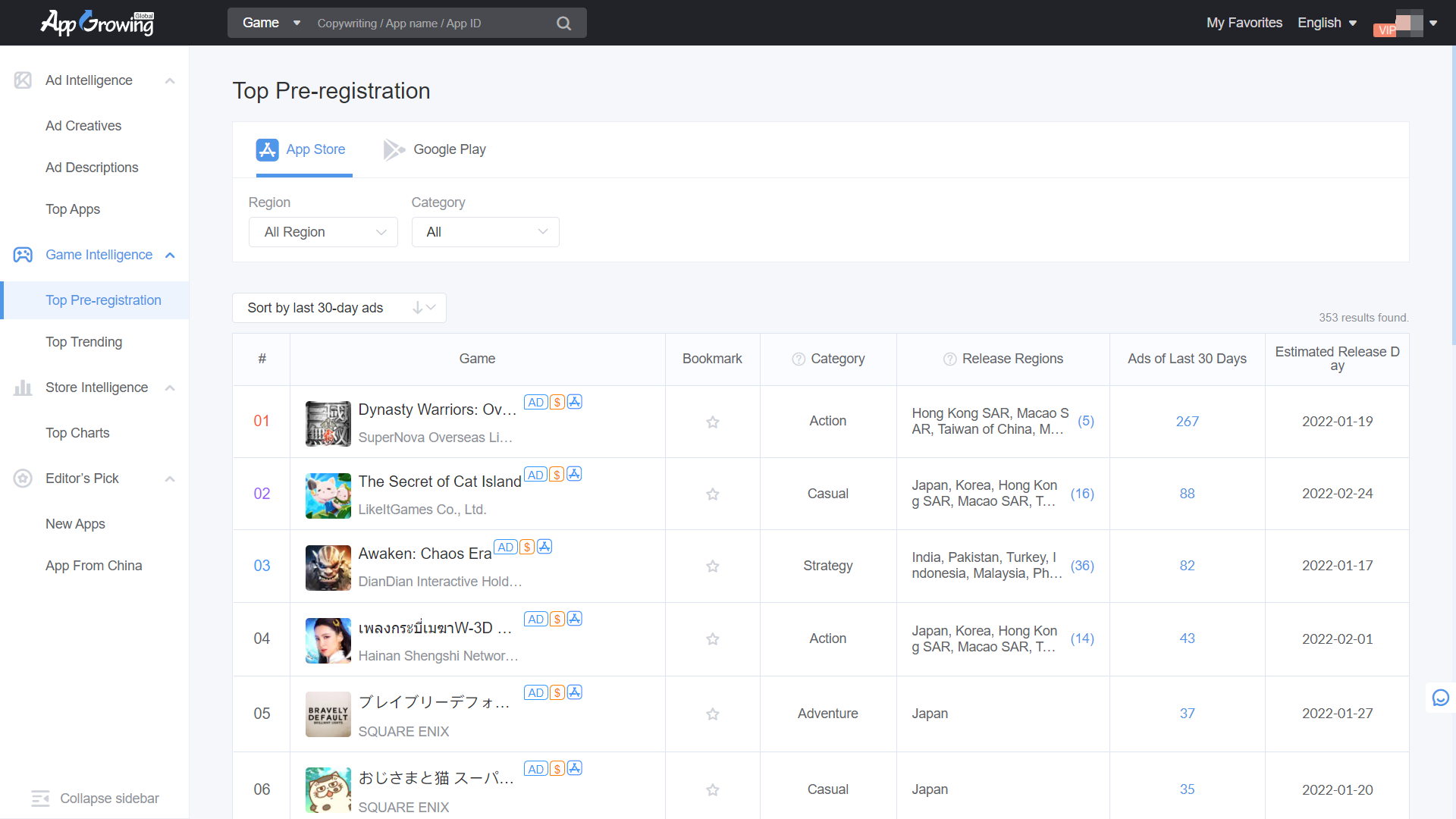Image resolution: width=1456 pixels, height=819 pixels.
Task: Open Ad Creatives in sidebar
Action: (x=83, y=126)
